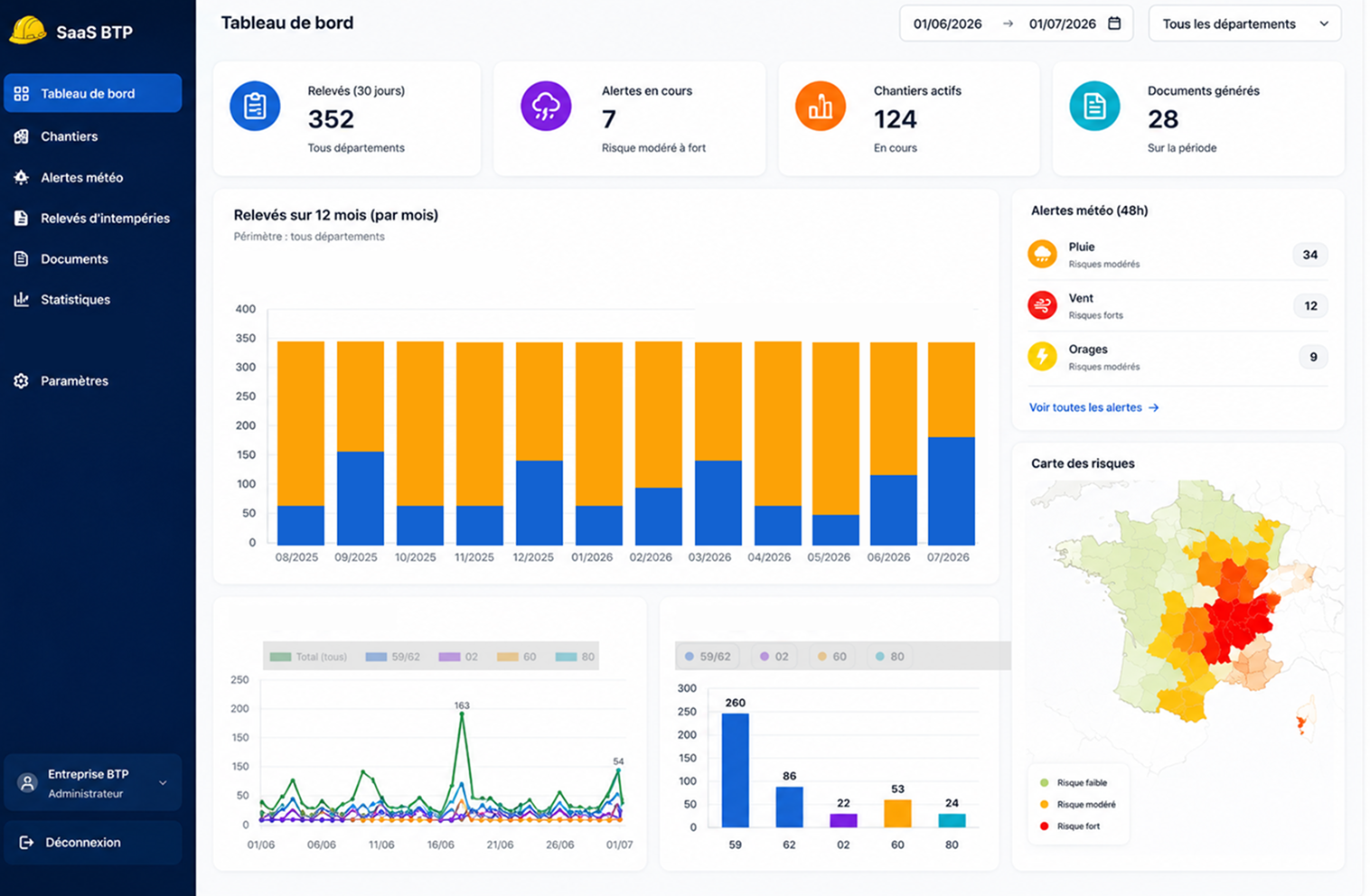Toggle 59/62 in the bar chart legend
The width and height of the screenshot is (1370, 896).
pos(708,657)
